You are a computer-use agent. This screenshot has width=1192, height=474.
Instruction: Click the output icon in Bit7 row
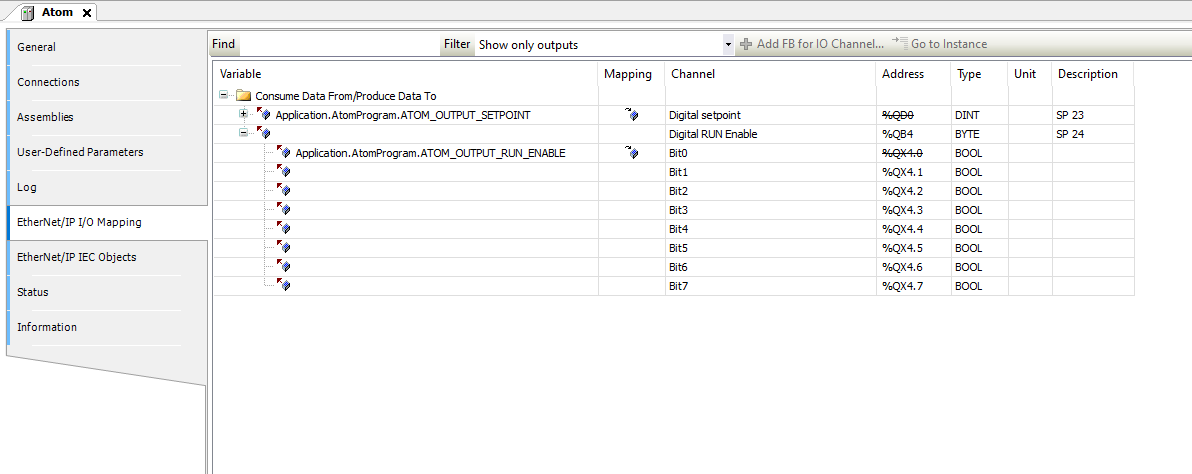coord(283,286)
